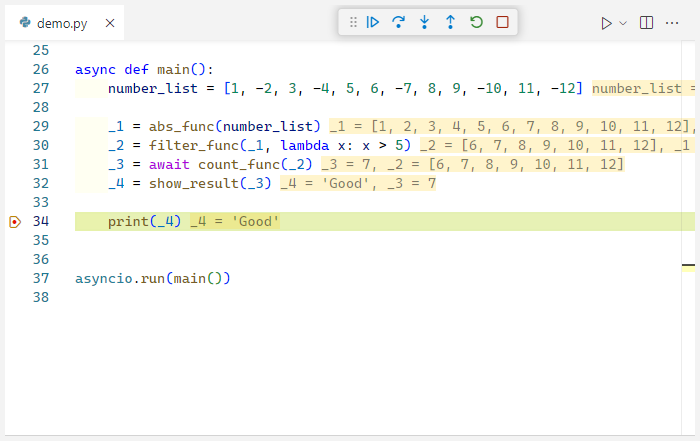Viewport: 700px width, 441px height.
Task: Click line number 31
Action: point(41,165)
